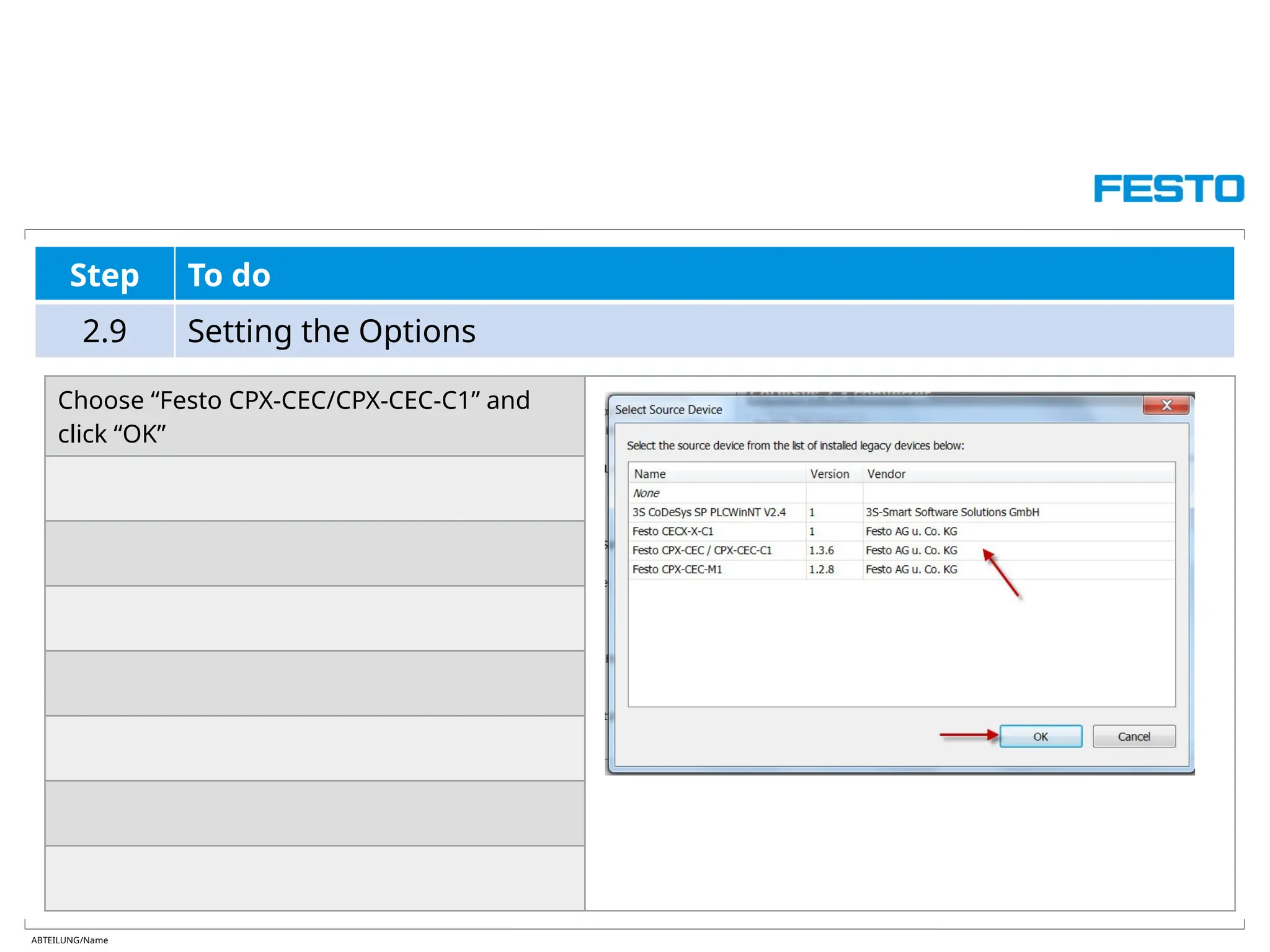Select Festo CPX-CEC / CPX-CEC-C1 row

pyautogui.click(x=902, y=550)
